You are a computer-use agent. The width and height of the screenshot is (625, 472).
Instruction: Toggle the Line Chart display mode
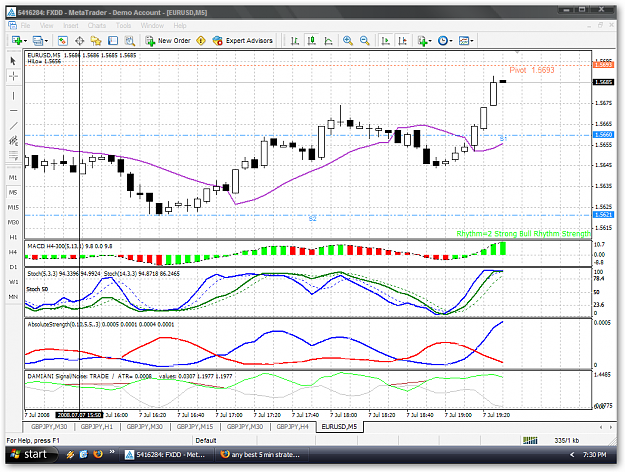click(328, 41)
